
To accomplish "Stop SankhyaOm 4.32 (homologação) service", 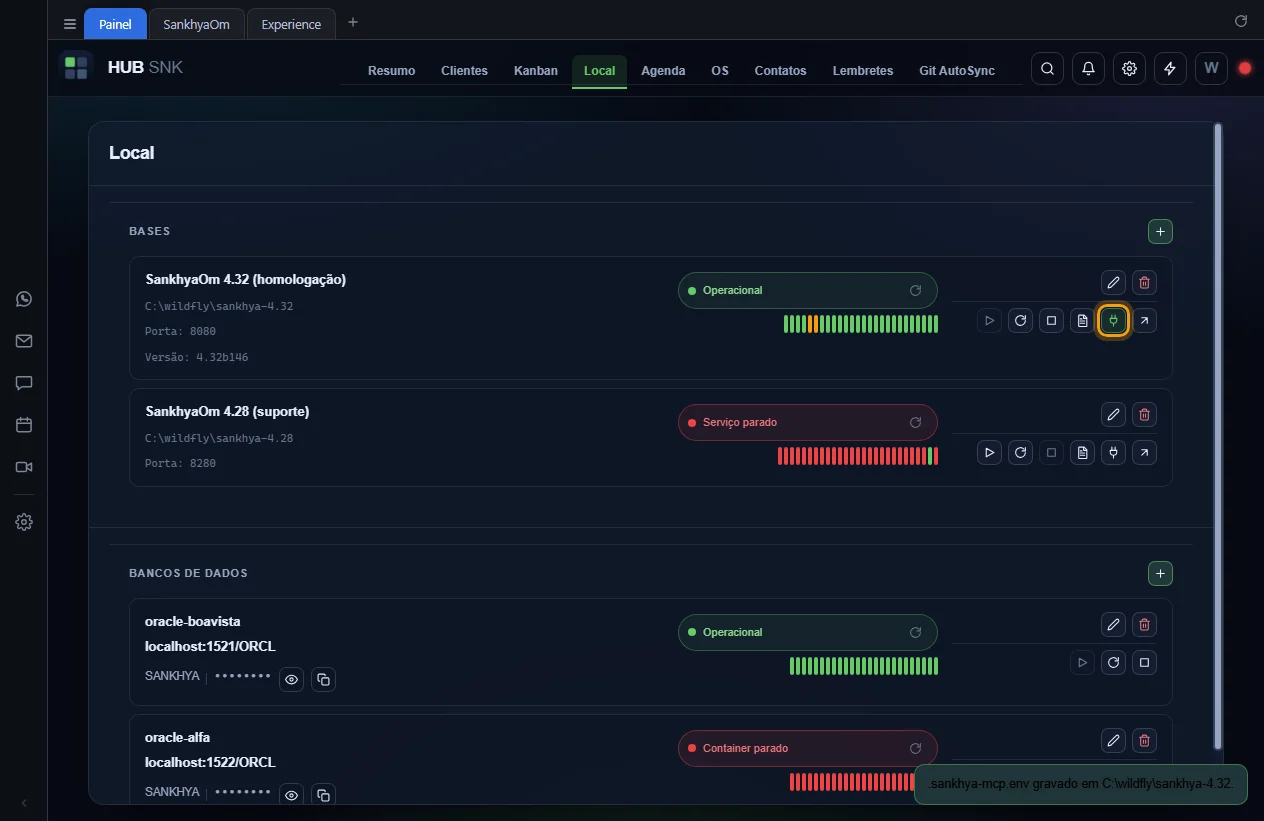I will click(x=1051, y=321).
